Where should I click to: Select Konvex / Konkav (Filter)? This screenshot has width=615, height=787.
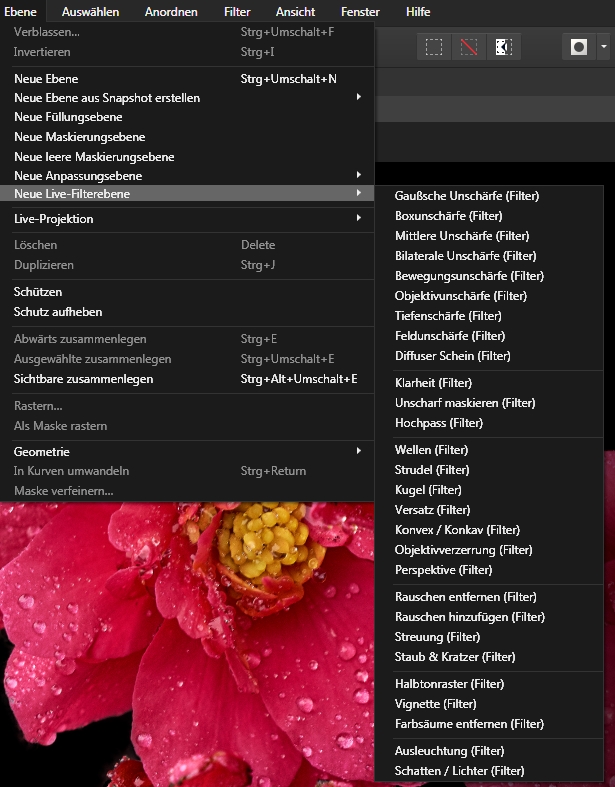pos(489,530)
